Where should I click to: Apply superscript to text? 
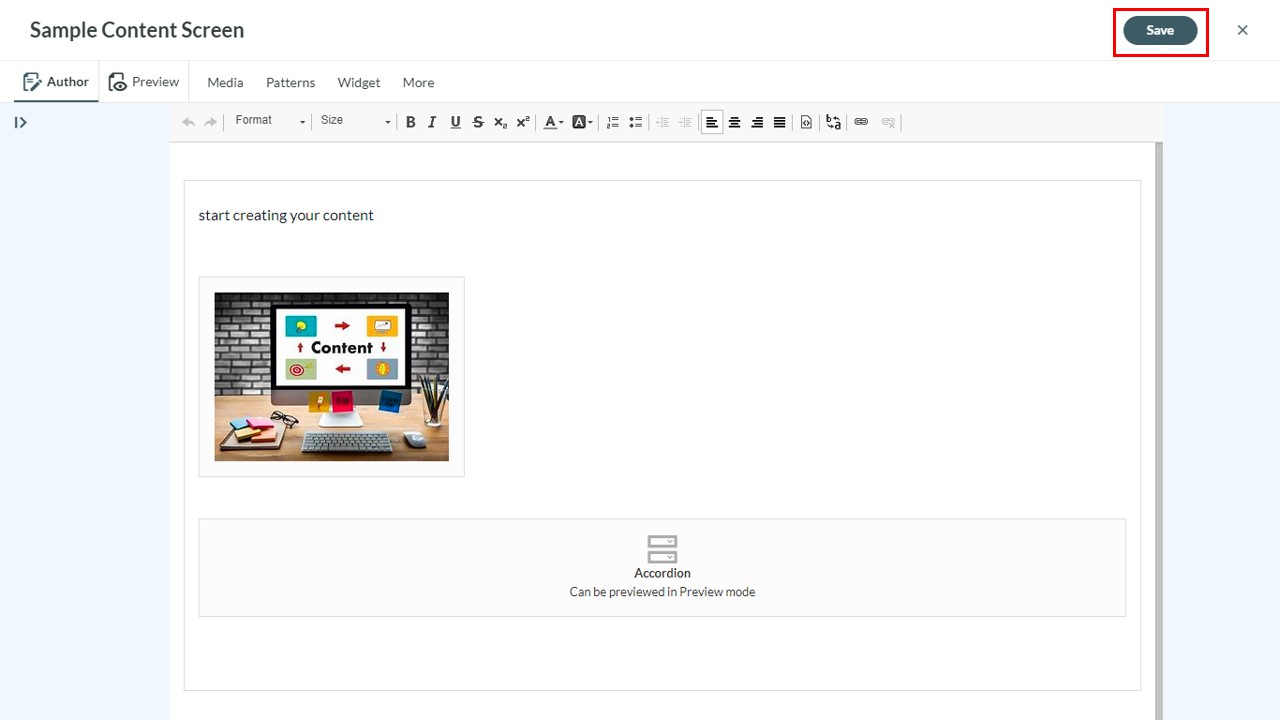[522, 122]
